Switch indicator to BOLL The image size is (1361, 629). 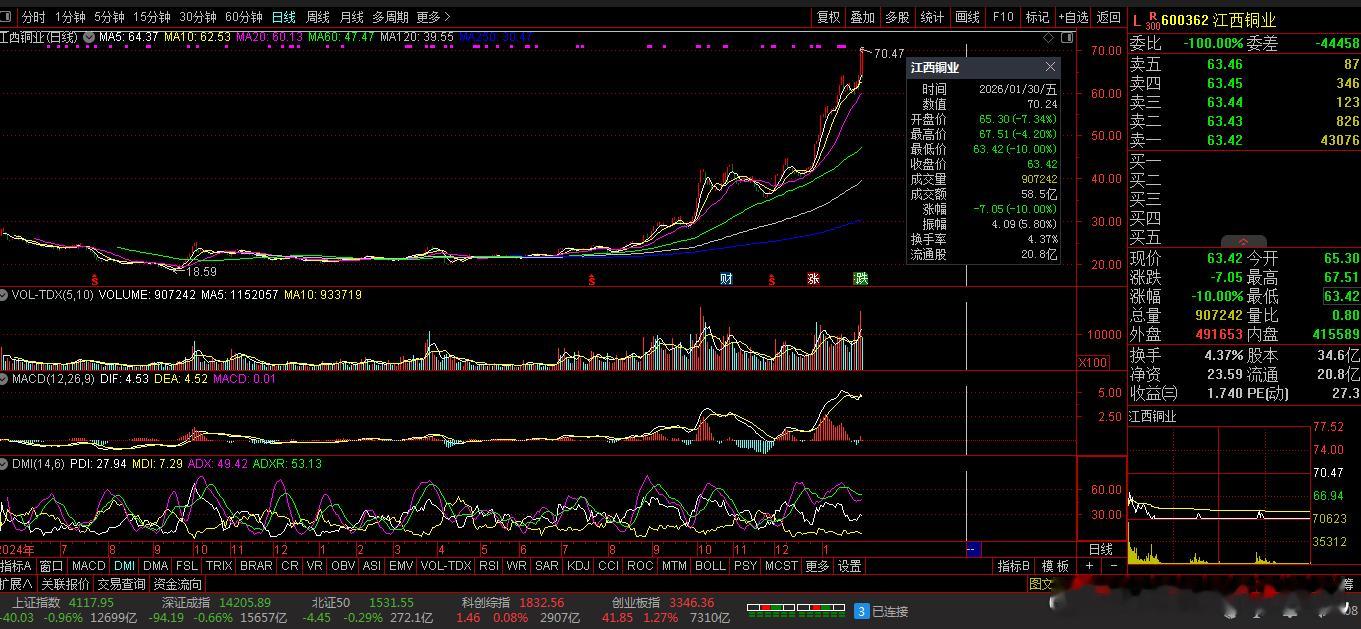(710, 566)
